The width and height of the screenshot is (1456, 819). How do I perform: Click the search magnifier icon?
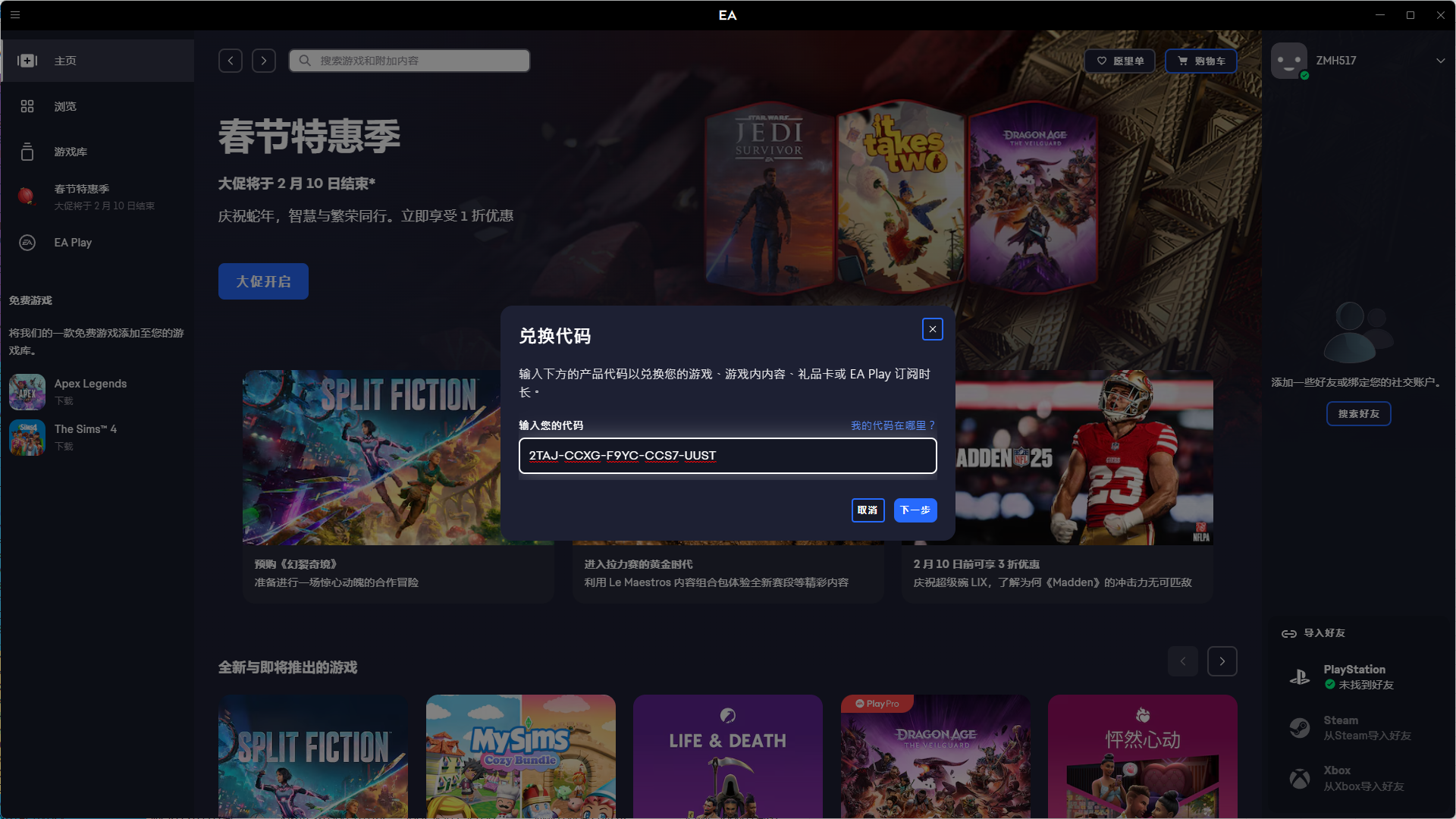coord(305,61)
